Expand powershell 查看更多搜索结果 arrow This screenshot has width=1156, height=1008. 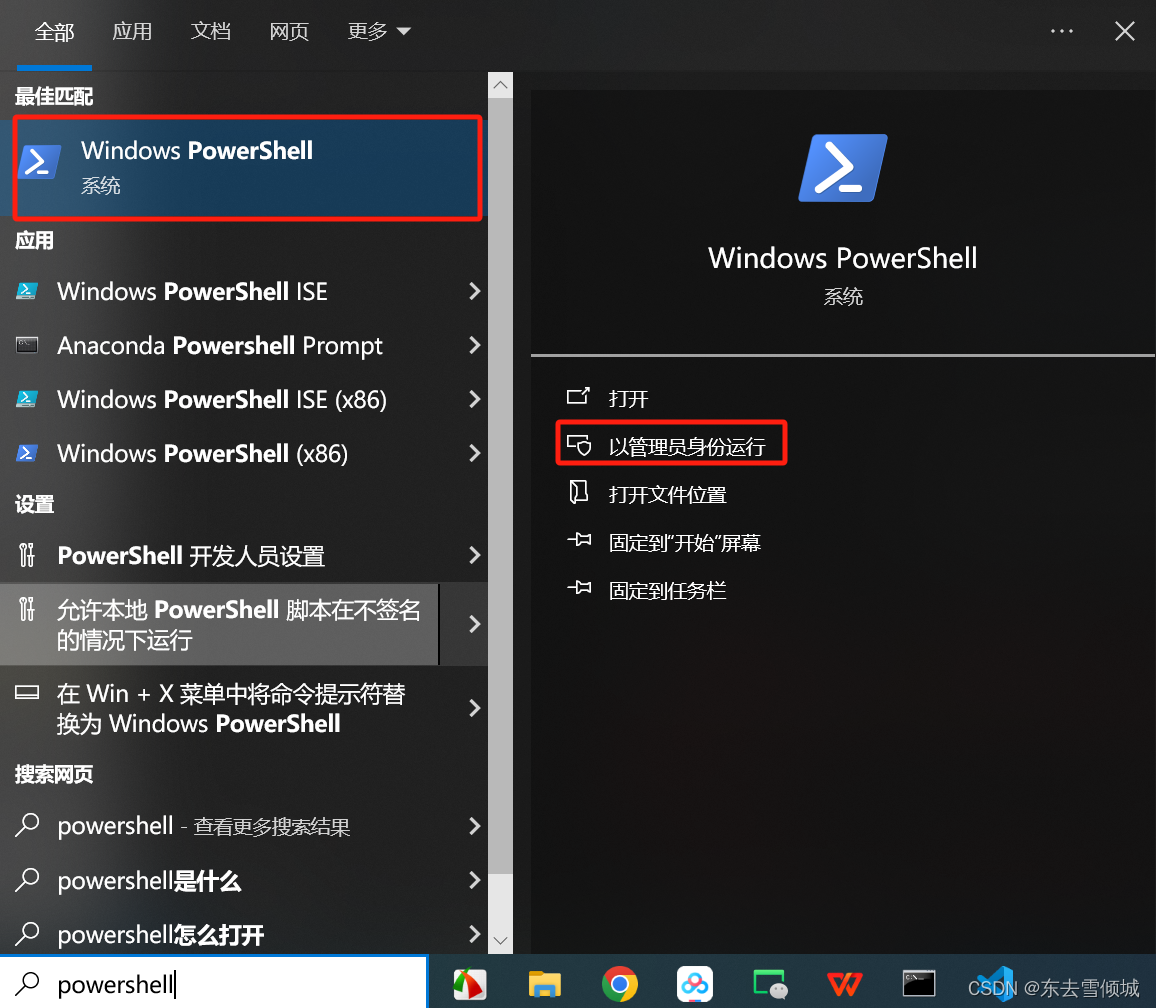pyautogui.click(x=475, y=826)
